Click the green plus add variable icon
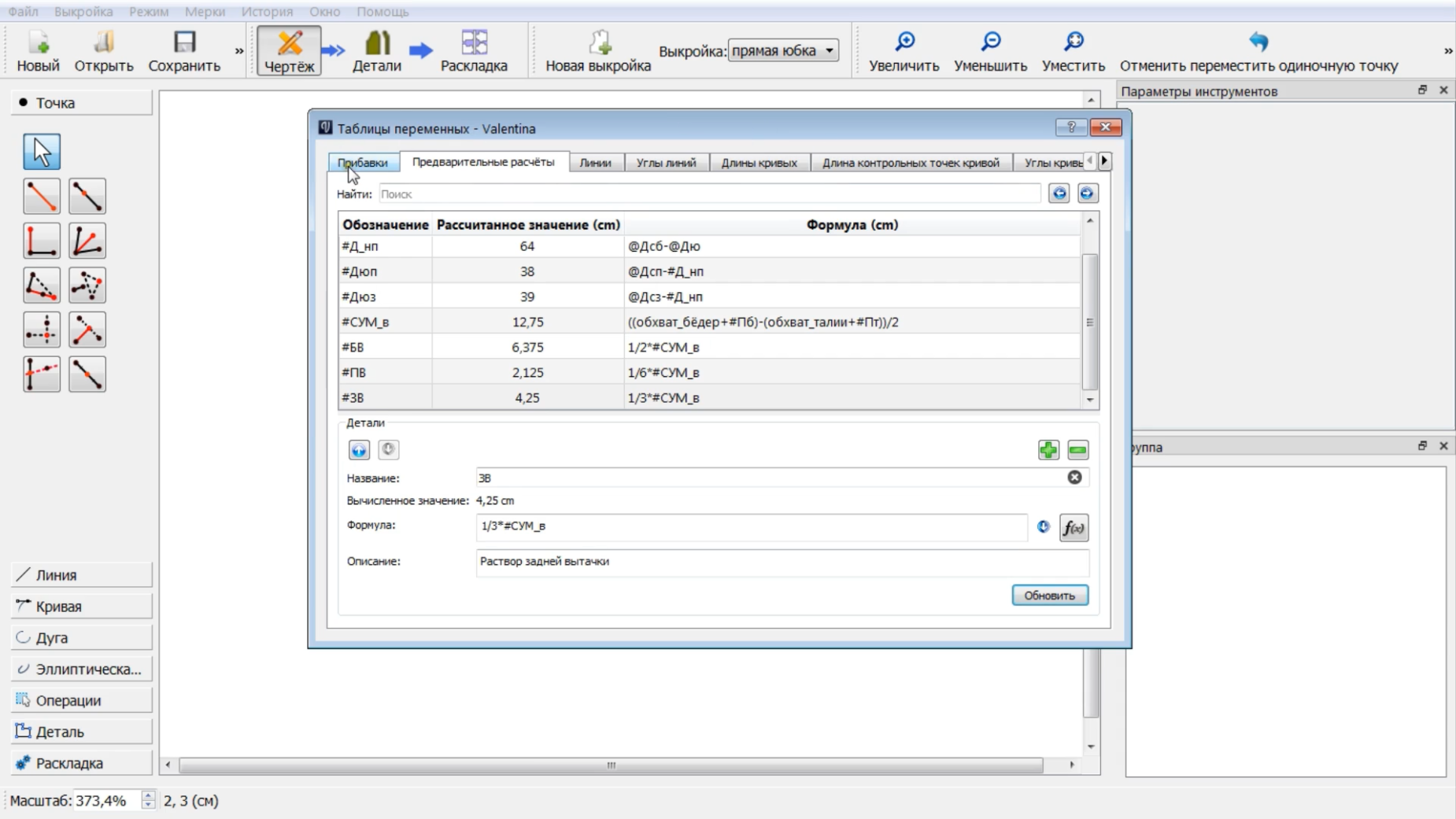The image size is (1456, 819). [x=1048, y=450]
